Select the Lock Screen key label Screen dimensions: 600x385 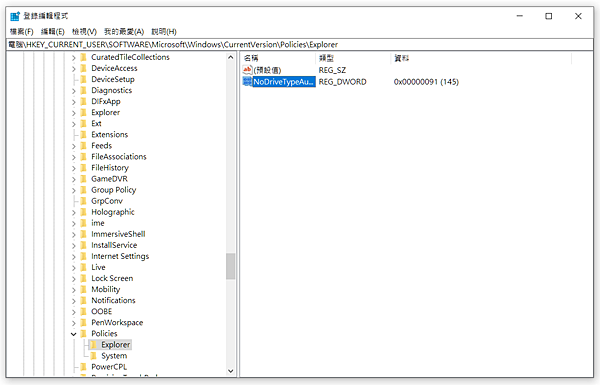click(x=112, y=279)
